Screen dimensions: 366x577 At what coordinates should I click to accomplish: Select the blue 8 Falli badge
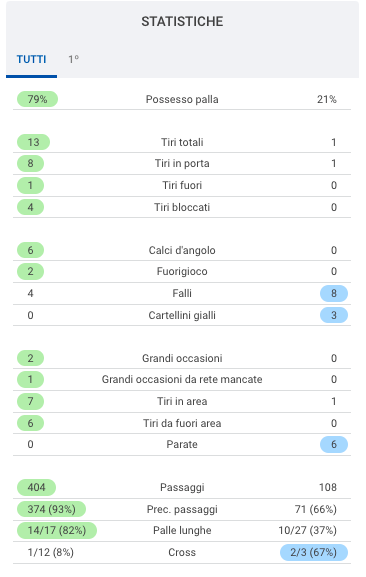click(334, 293)
